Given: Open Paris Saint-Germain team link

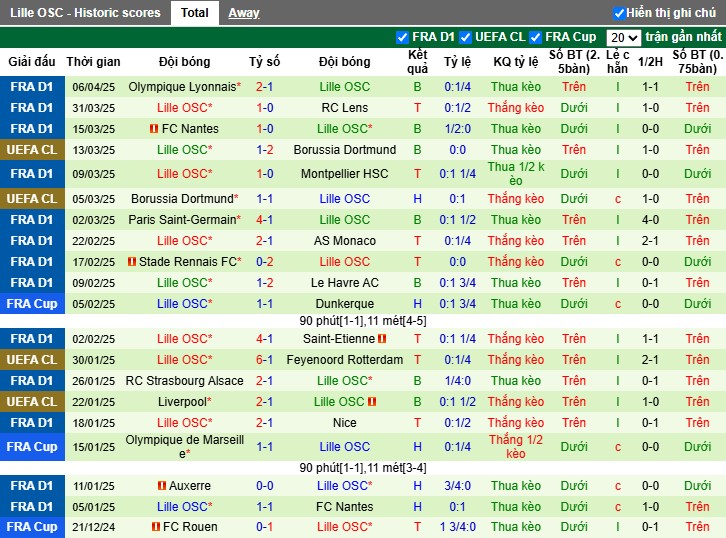Looking at the screenshot, I should pos(182,219).
